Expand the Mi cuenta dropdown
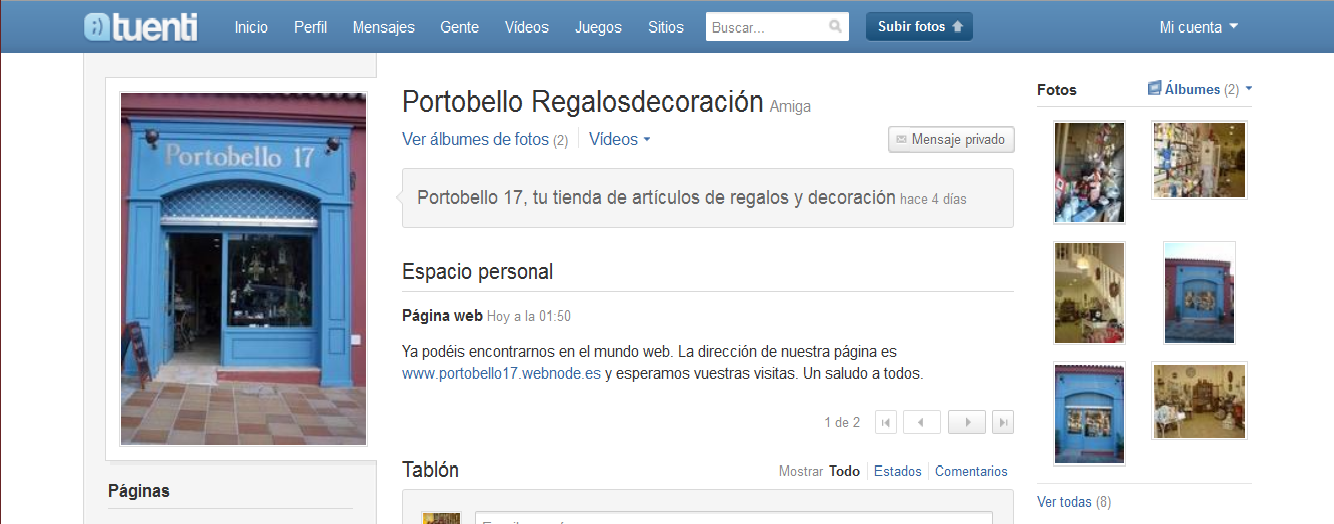This screenshot has width=1334, height=524. (1198, 27)
